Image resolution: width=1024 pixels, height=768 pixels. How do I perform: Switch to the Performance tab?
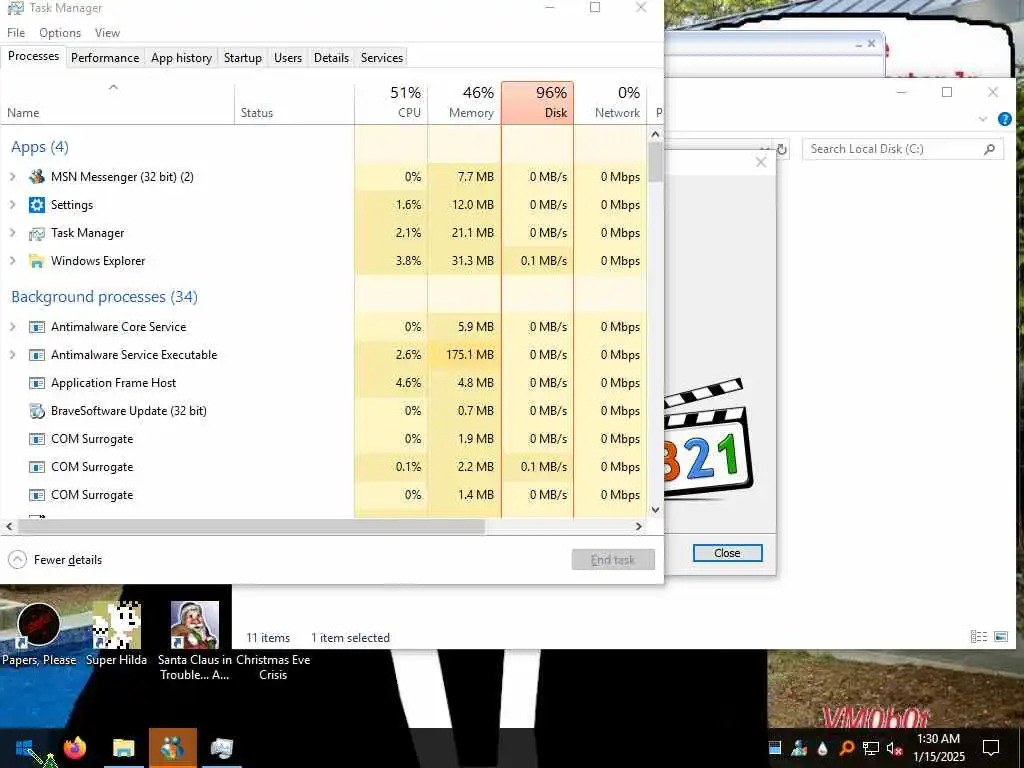(105, 57)
